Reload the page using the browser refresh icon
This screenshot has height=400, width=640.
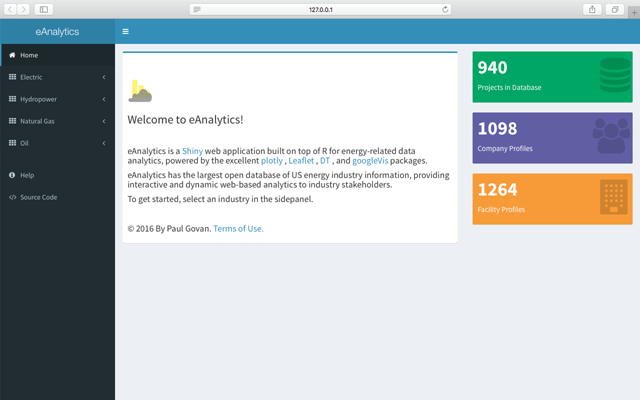coord(445,9)
